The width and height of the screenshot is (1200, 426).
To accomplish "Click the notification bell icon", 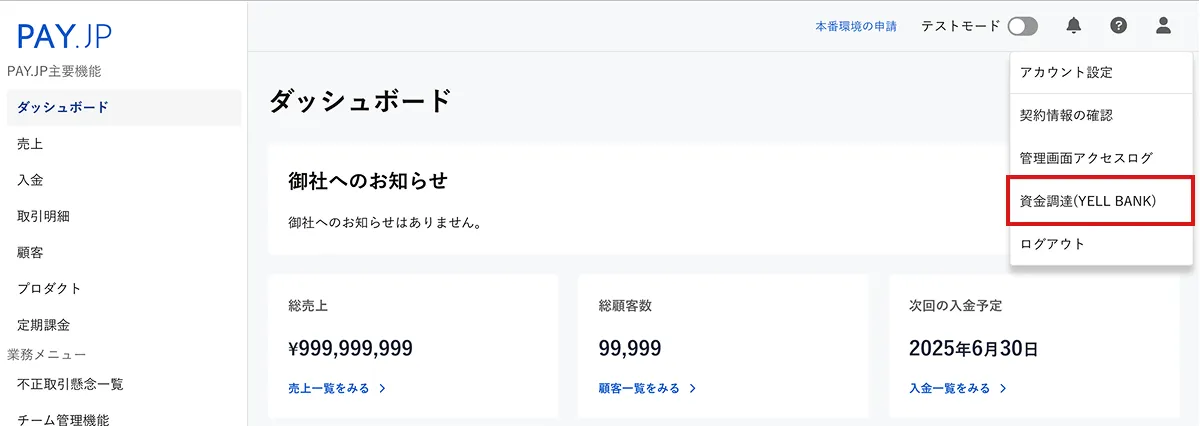I will click(x=1074, y=26).
